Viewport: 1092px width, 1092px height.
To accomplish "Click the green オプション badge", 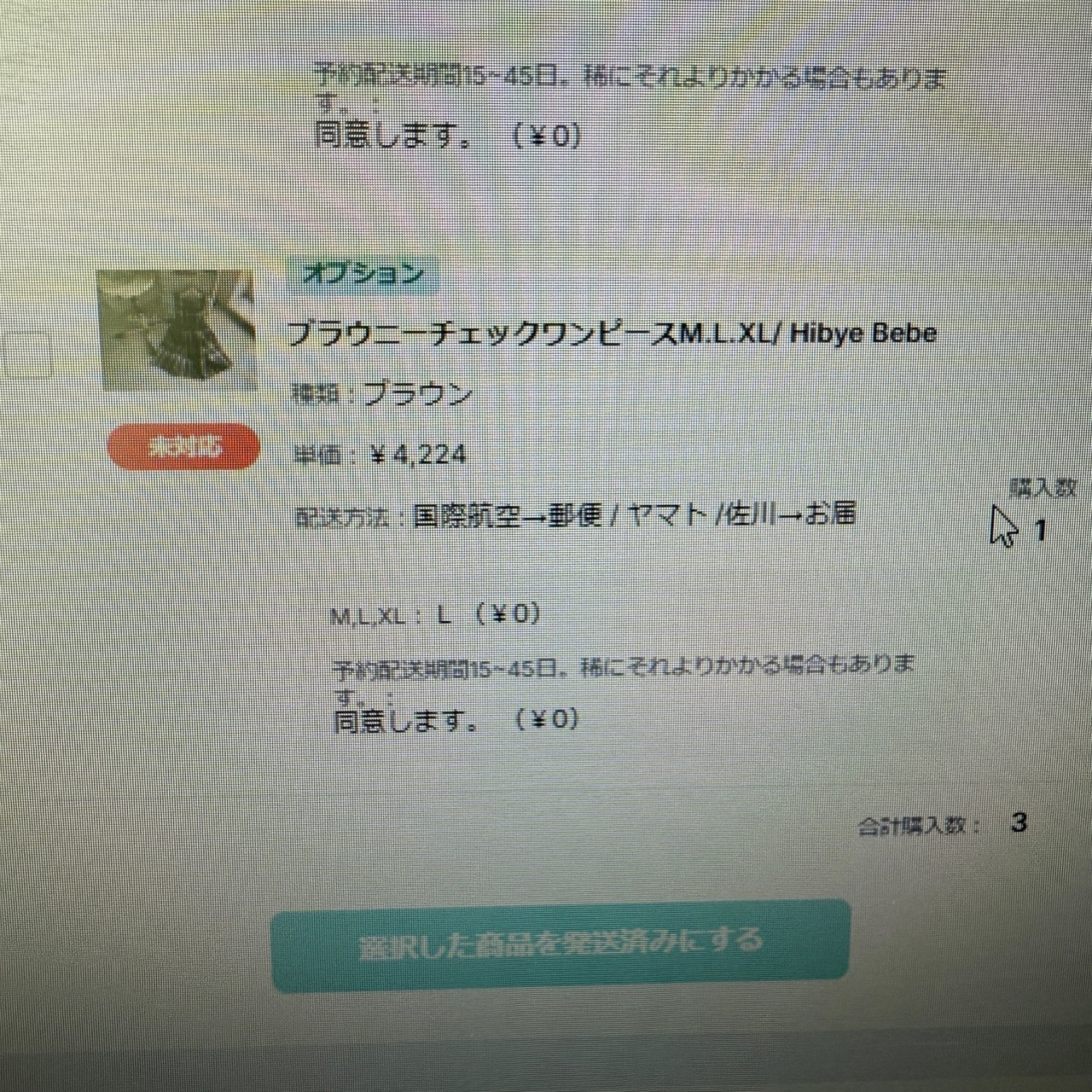I will point(363,274).
